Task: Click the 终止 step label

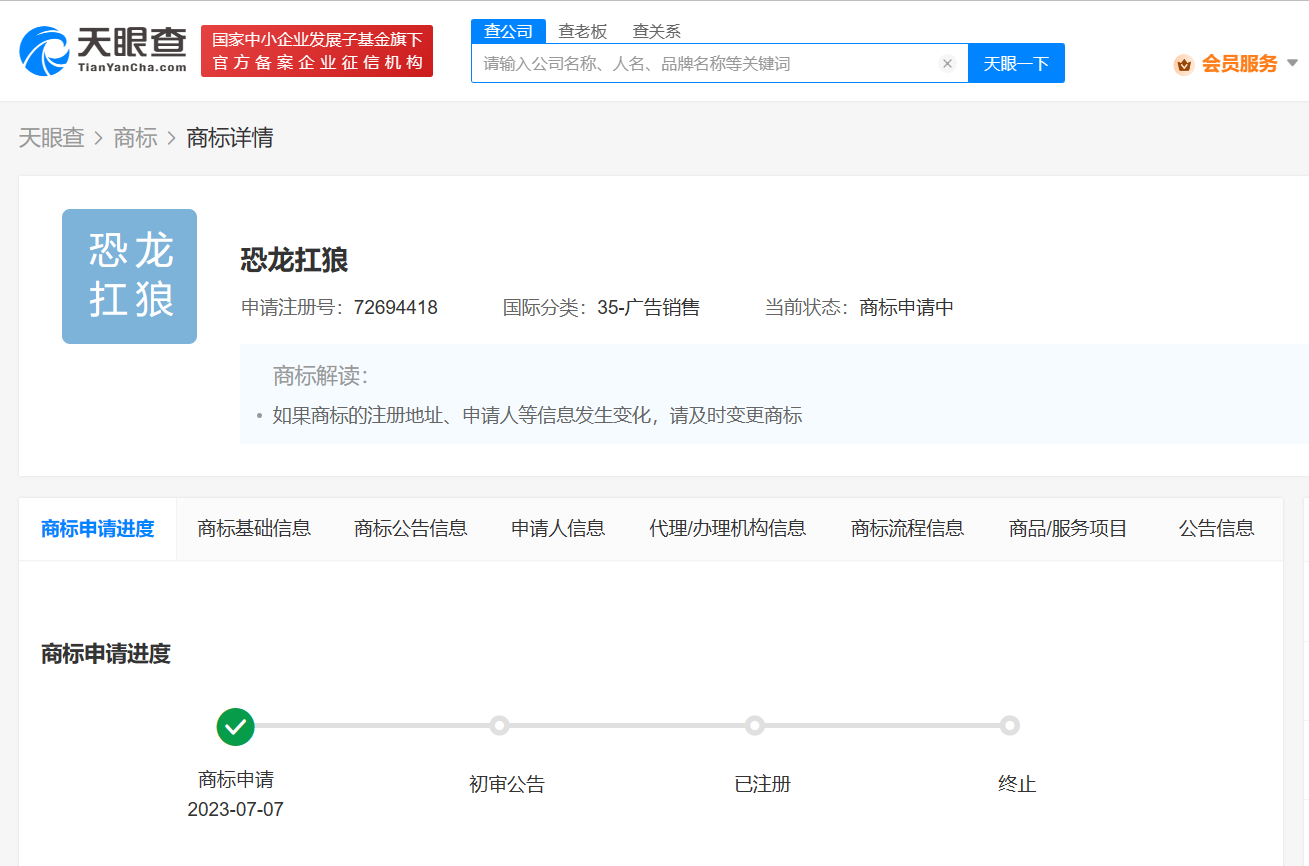Action: [x=1017, y=784]
